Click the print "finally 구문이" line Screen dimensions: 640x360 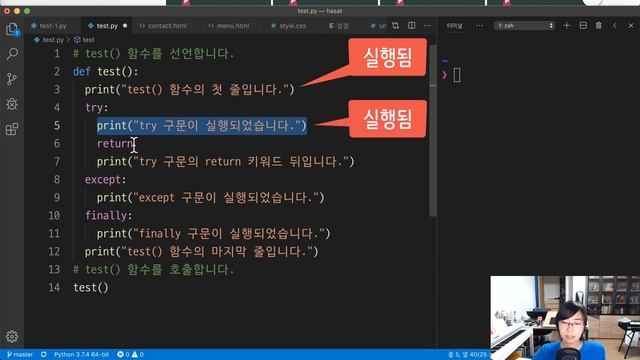point(213,233)
